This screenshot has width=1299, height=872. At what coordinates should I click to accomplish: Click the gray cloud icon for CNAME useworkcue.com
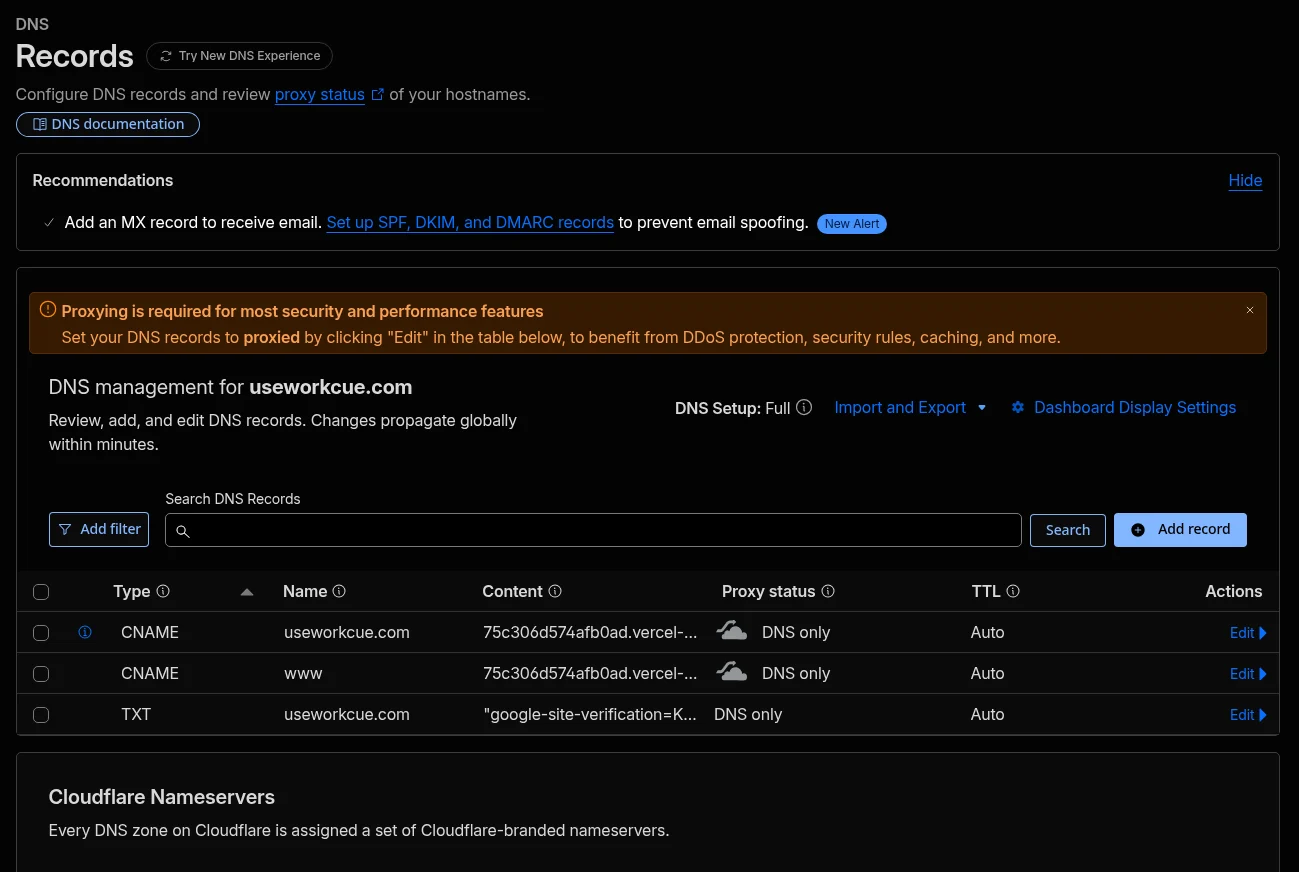[x=732, y=630]
